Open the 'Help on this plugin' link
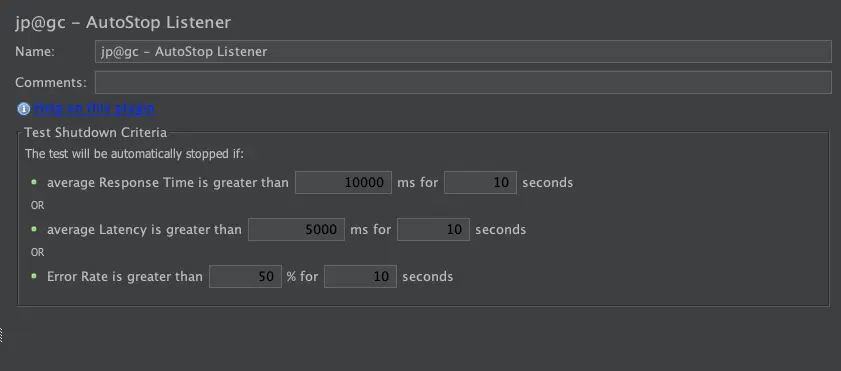Screen dimensions: 841x371 point(94,108)
